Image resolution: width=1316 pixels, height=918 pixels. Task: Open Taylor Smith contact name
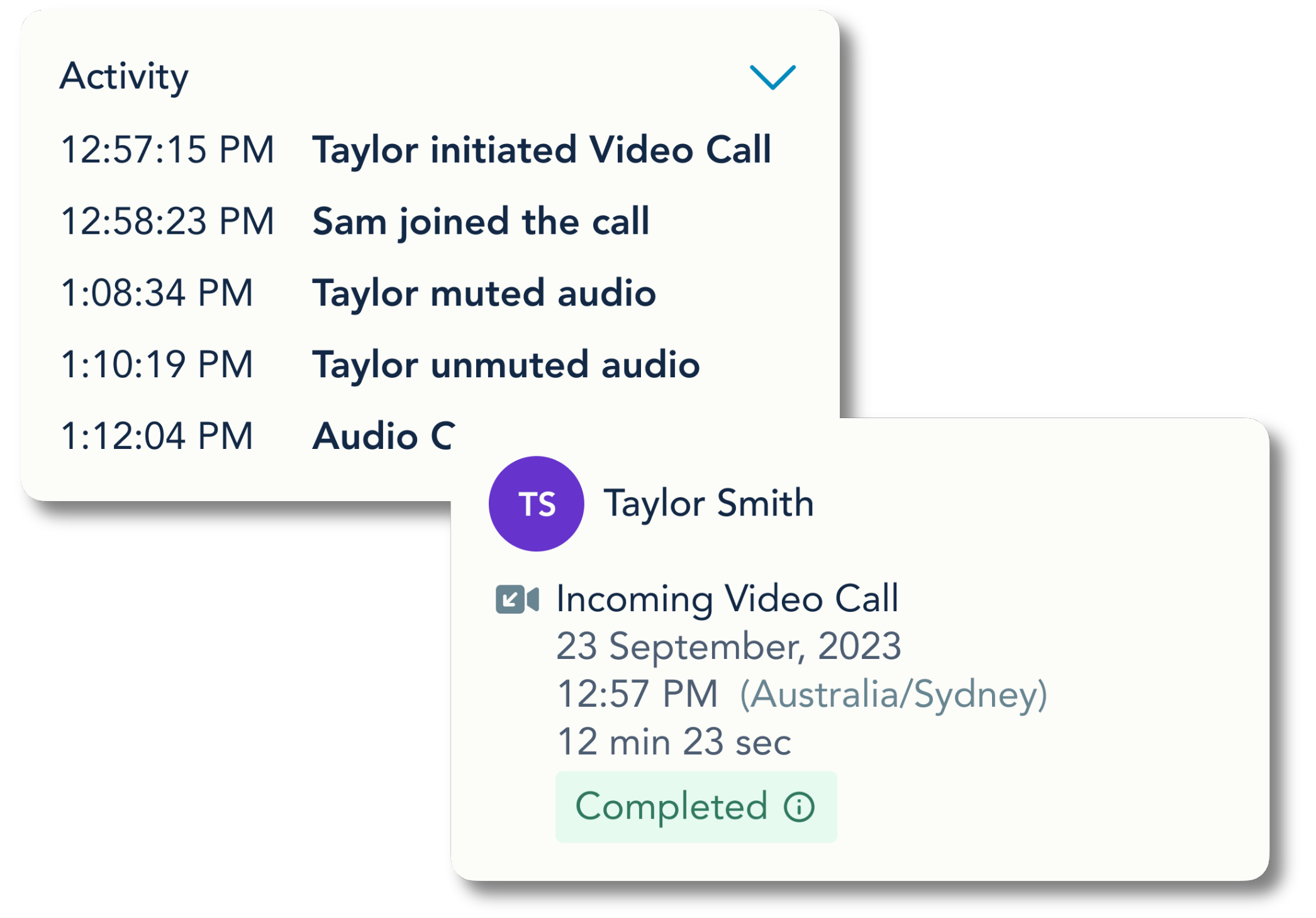[709, 504]
